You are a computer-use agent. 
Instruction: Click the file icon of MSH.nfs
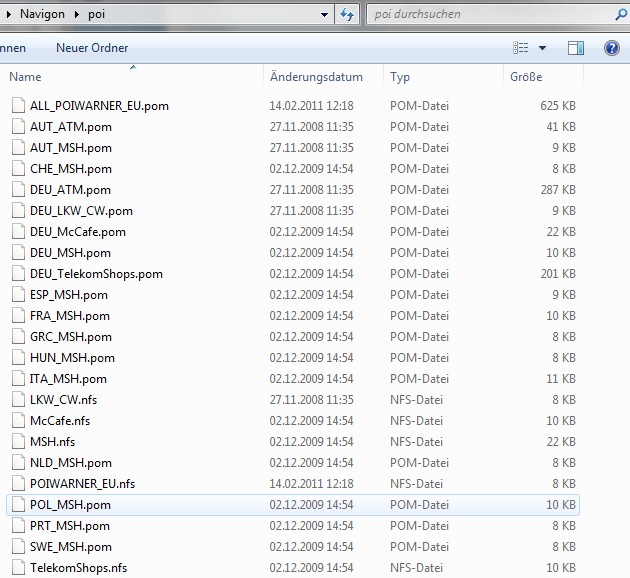[18, 441]
